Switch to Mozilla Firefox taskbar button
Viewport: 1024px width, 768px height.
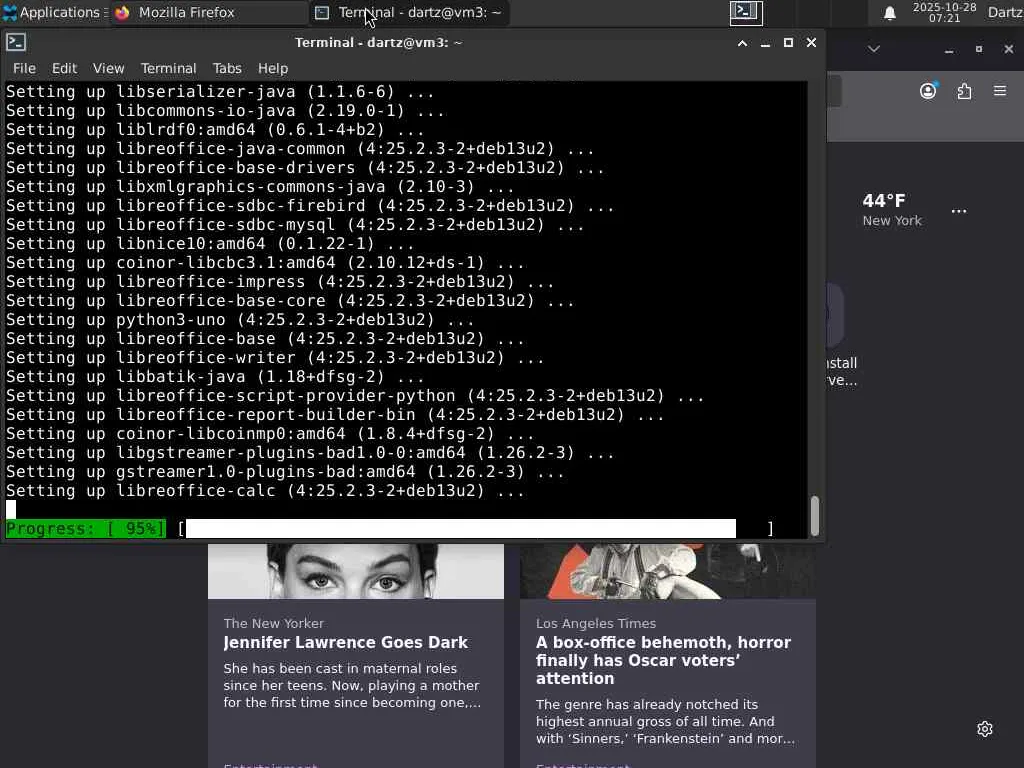pyautogui.click(x=209, y=12)
